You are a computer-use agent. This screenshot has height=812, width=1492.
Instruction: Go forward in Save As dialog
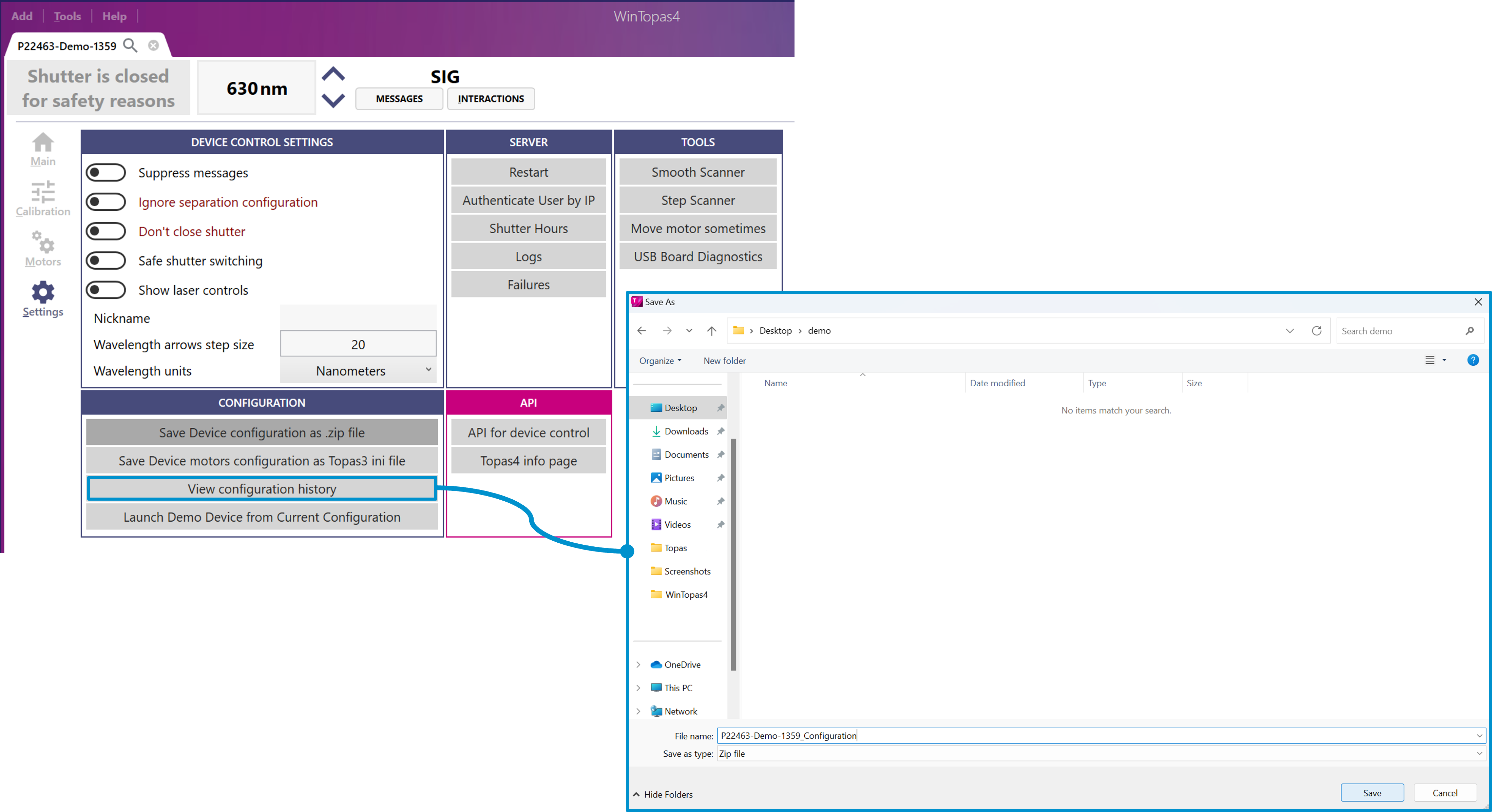click(667, 331)
